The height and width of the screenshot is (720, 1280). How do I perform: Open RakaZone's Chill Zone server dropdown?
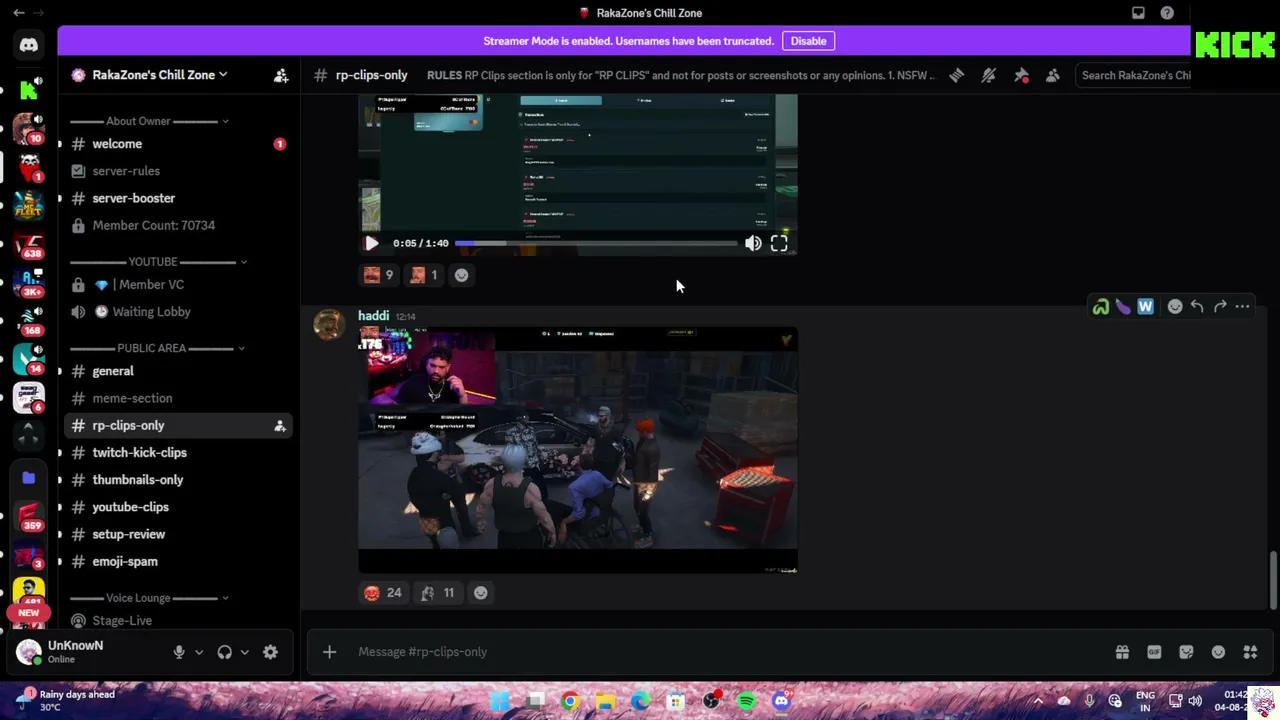pyautogui.click(x=160, y=75)
